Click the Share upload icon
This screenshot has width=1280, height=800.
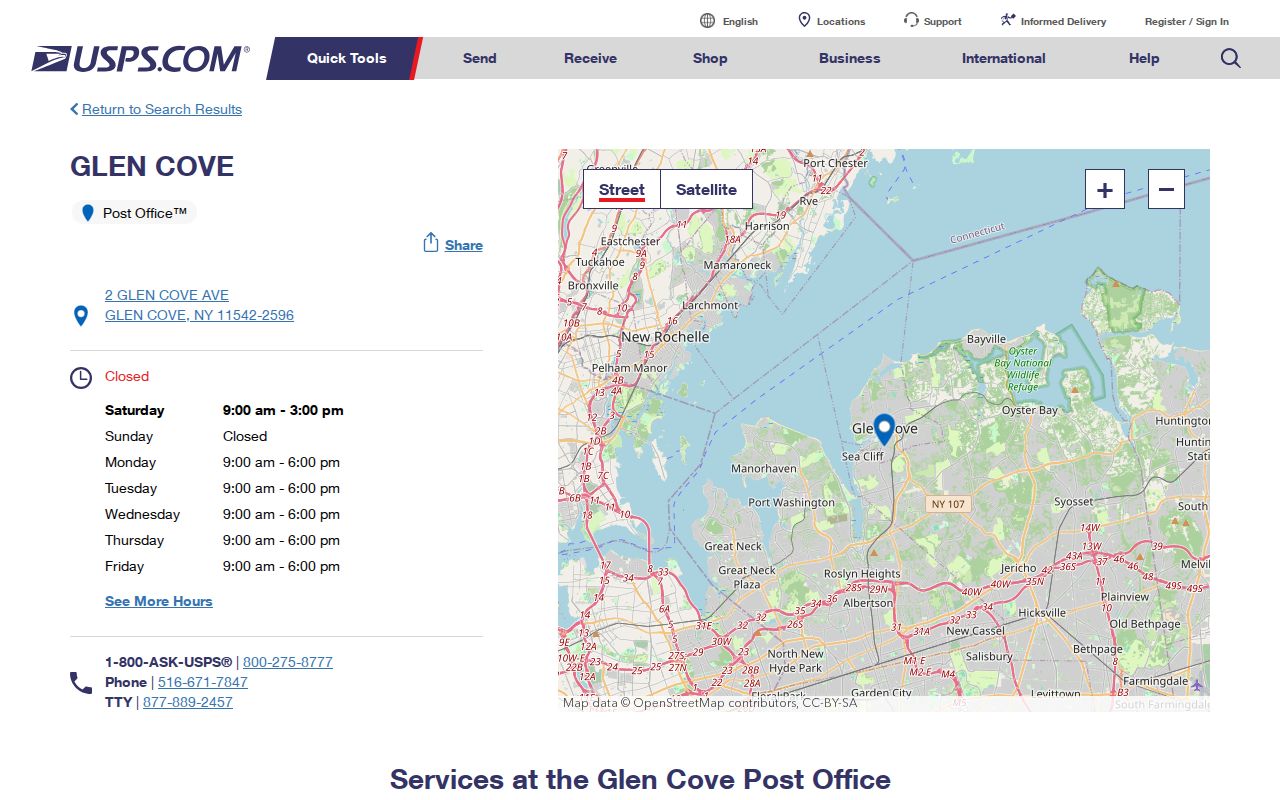[x=431, y=243]
